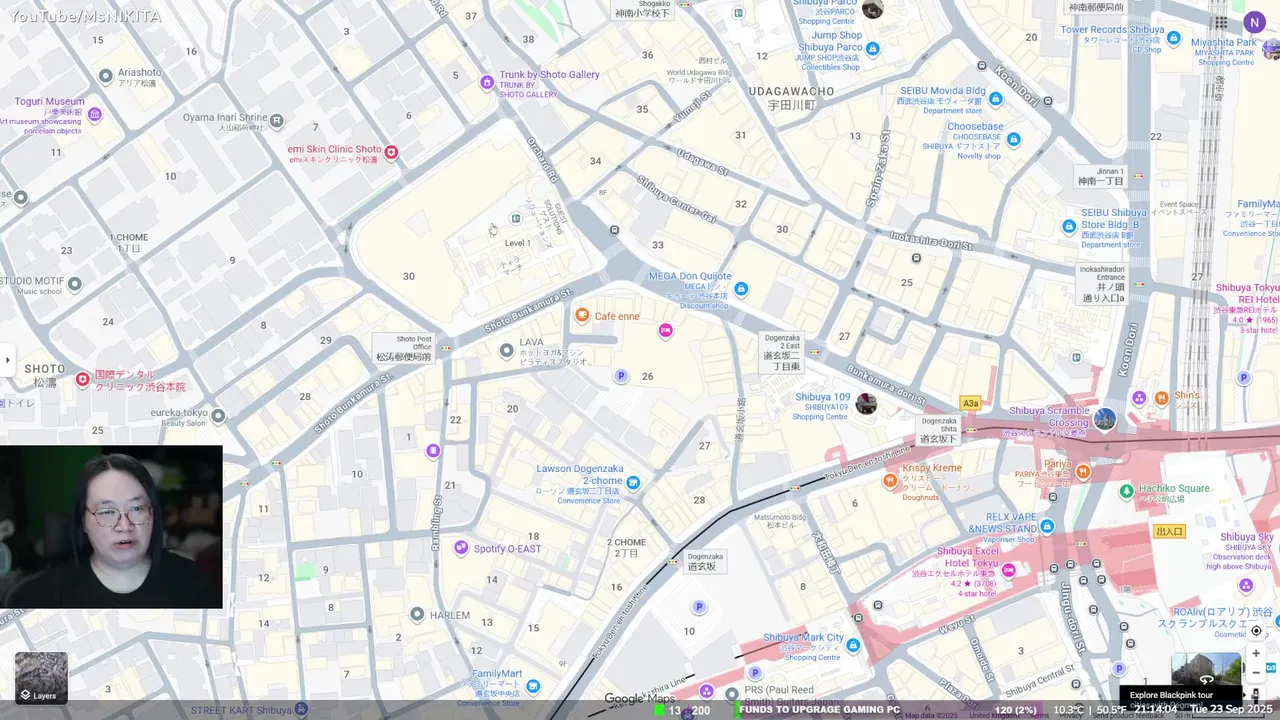This screenshot has width=1280, height=720.
Task: Select the bus stop icon on Orchard Rd
Action: click(x=614, y=230)
